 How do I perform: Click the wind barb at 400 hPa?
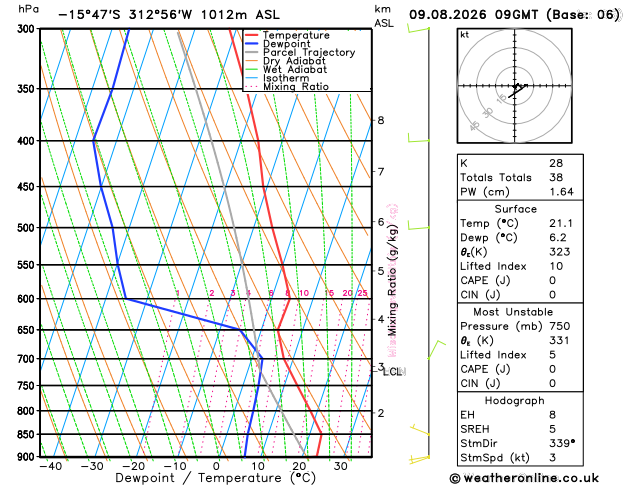(x=418, y=138)
